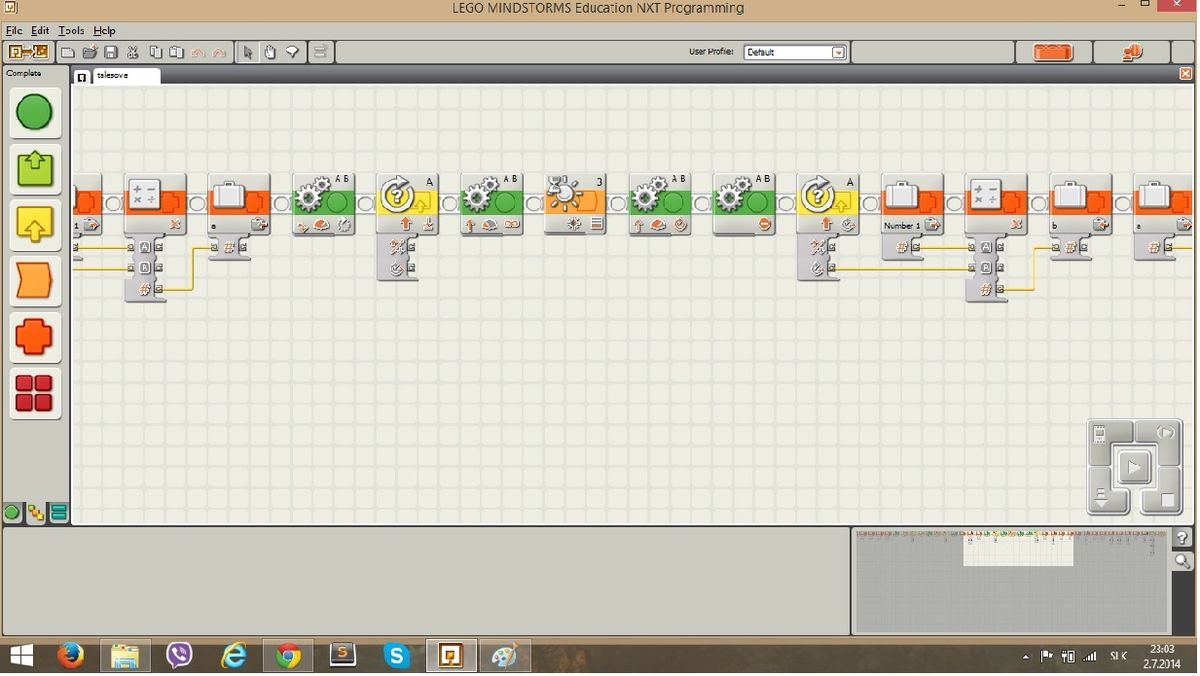1200x676 pixels.
Task: Open the Data blocks palette
Action: (35, 337)
